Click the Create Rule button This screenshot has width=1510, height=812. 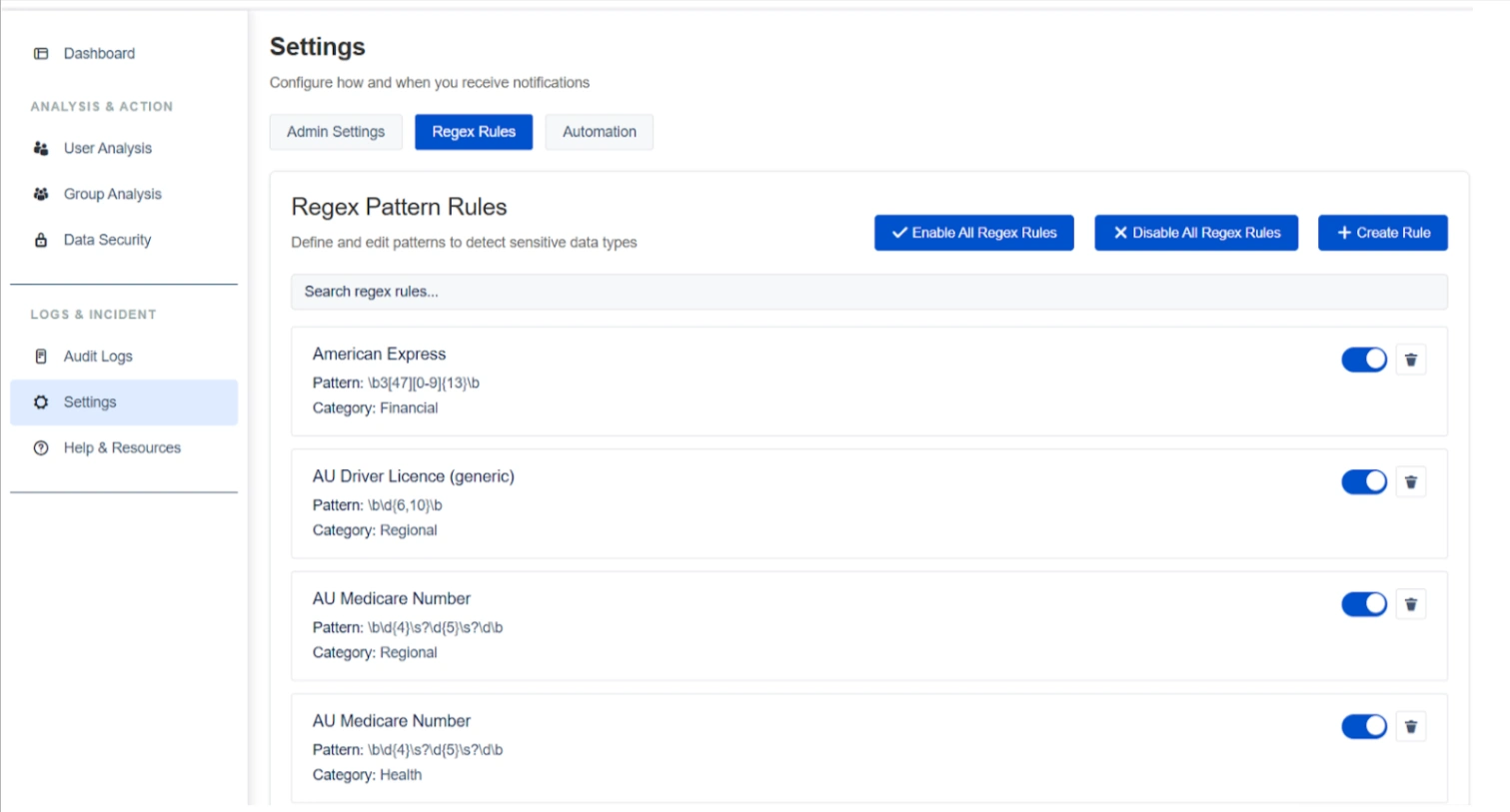(x=1382, y=233)
